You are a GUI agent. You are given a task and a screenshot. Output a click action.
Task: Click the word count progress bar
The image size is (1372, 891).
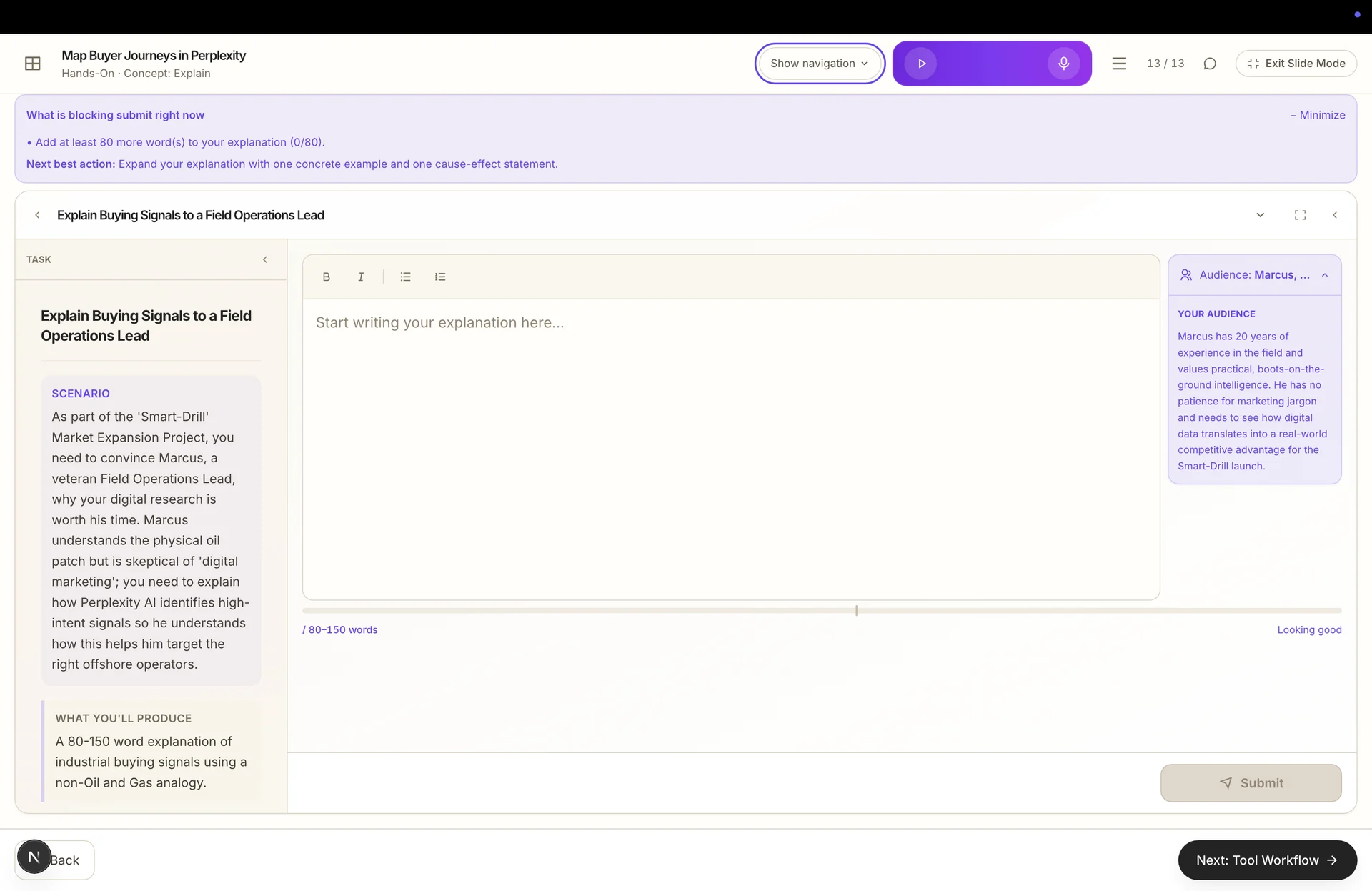[822, 611]
